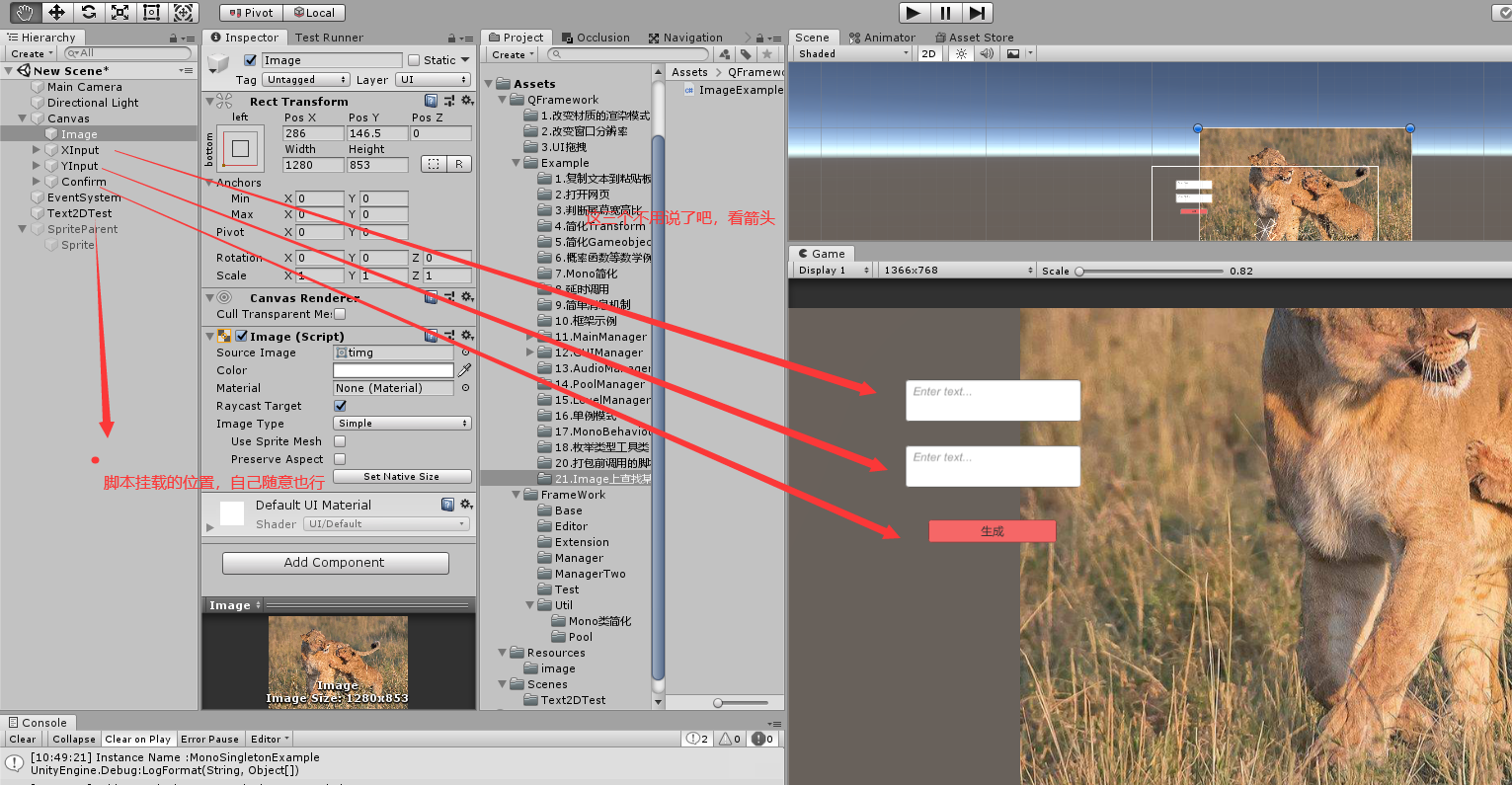Image resolution: width=1512 pixels, height=785 pixels.
Task: Select the Rotate tool
Action: point(88,12)
